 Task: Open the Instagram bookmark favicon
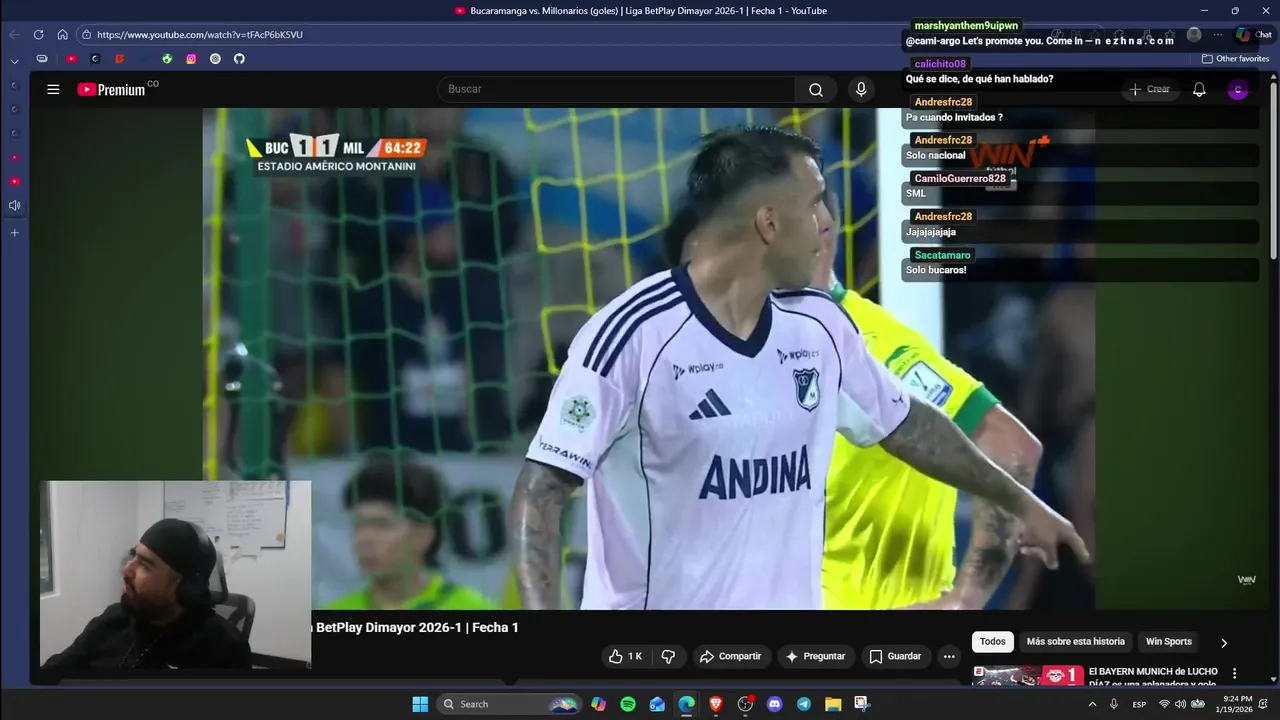point(191,59)
